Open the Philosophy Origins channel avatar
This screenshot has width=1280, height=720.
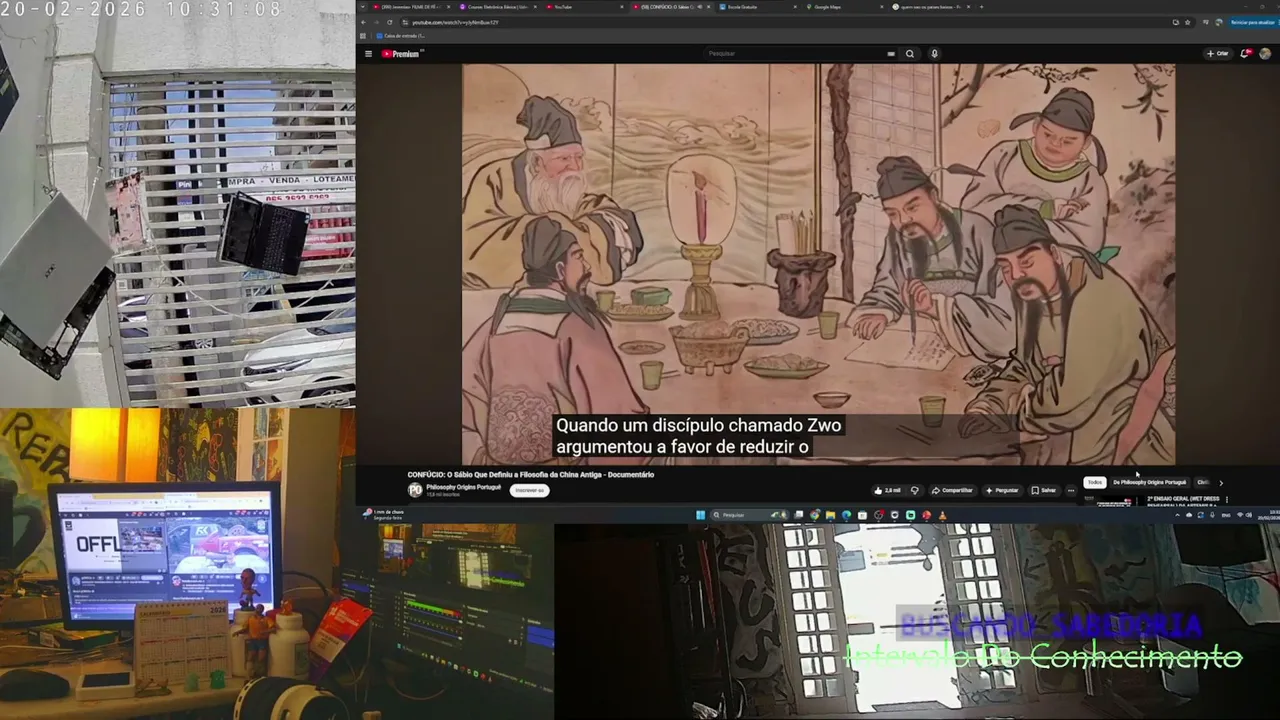pos(415,490)
